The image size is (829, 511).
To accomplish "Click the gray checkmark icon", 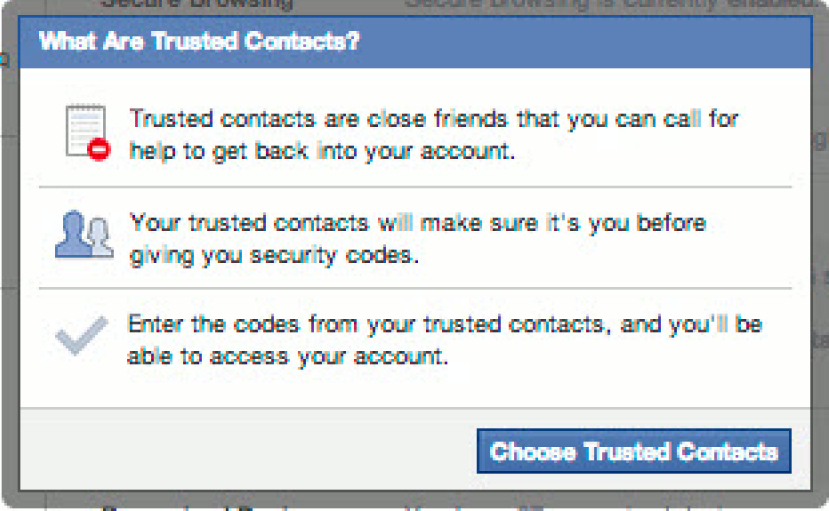I will click(x=81, y=335).
